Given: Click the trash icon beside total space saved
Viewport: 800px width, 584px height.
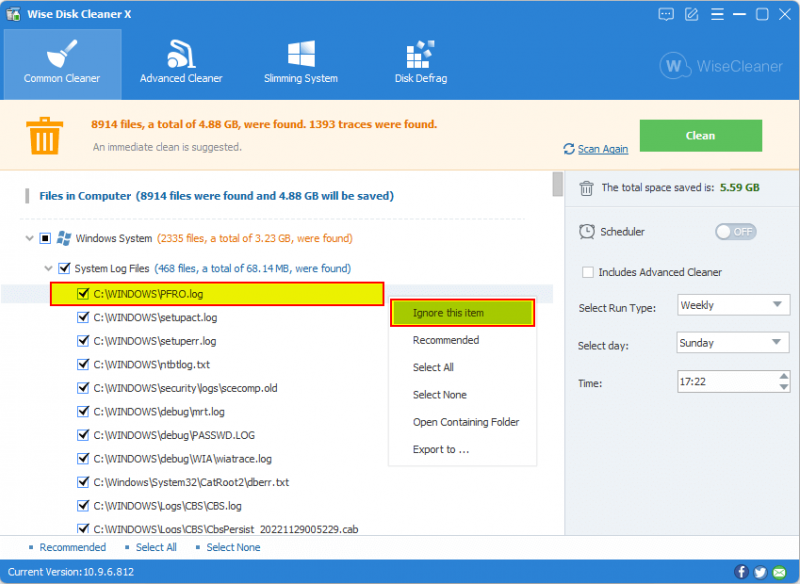Looking at the screenshot, I should (586, 188).
